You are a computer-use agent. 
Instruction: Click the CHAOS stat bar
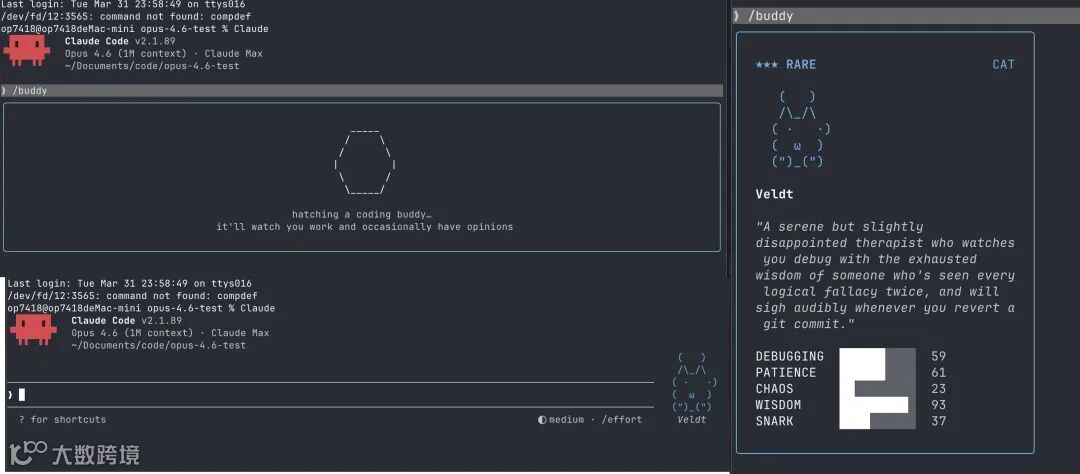coord(878,389)
